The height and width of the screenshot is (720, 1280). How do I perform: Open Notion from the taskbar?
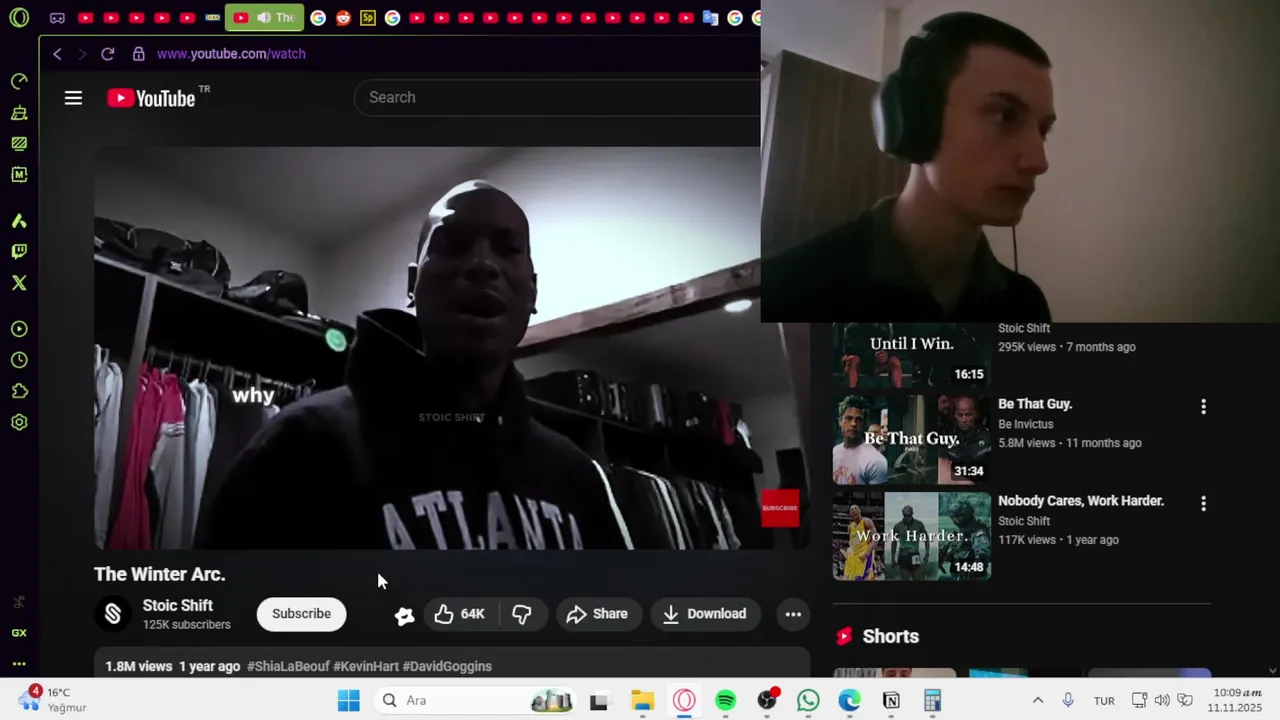coord(890,700)
